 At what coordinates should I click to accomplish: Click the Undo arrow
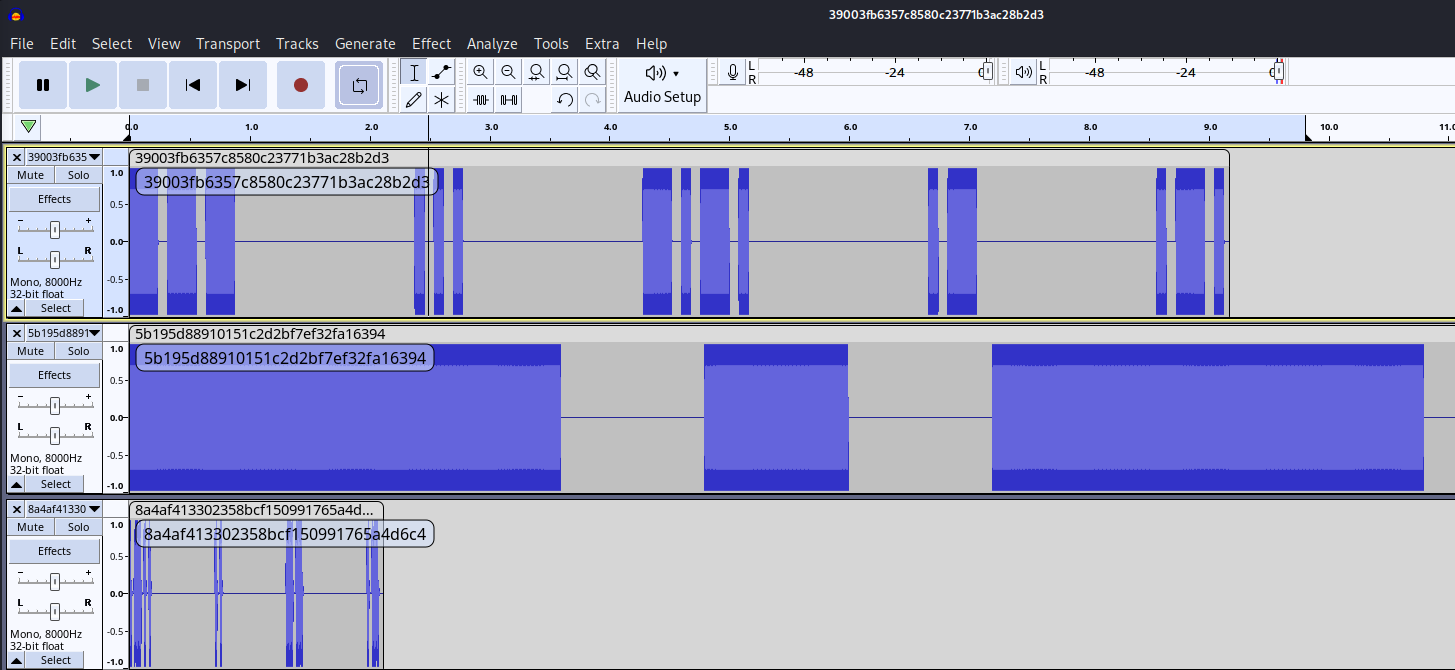click(565, 99)
